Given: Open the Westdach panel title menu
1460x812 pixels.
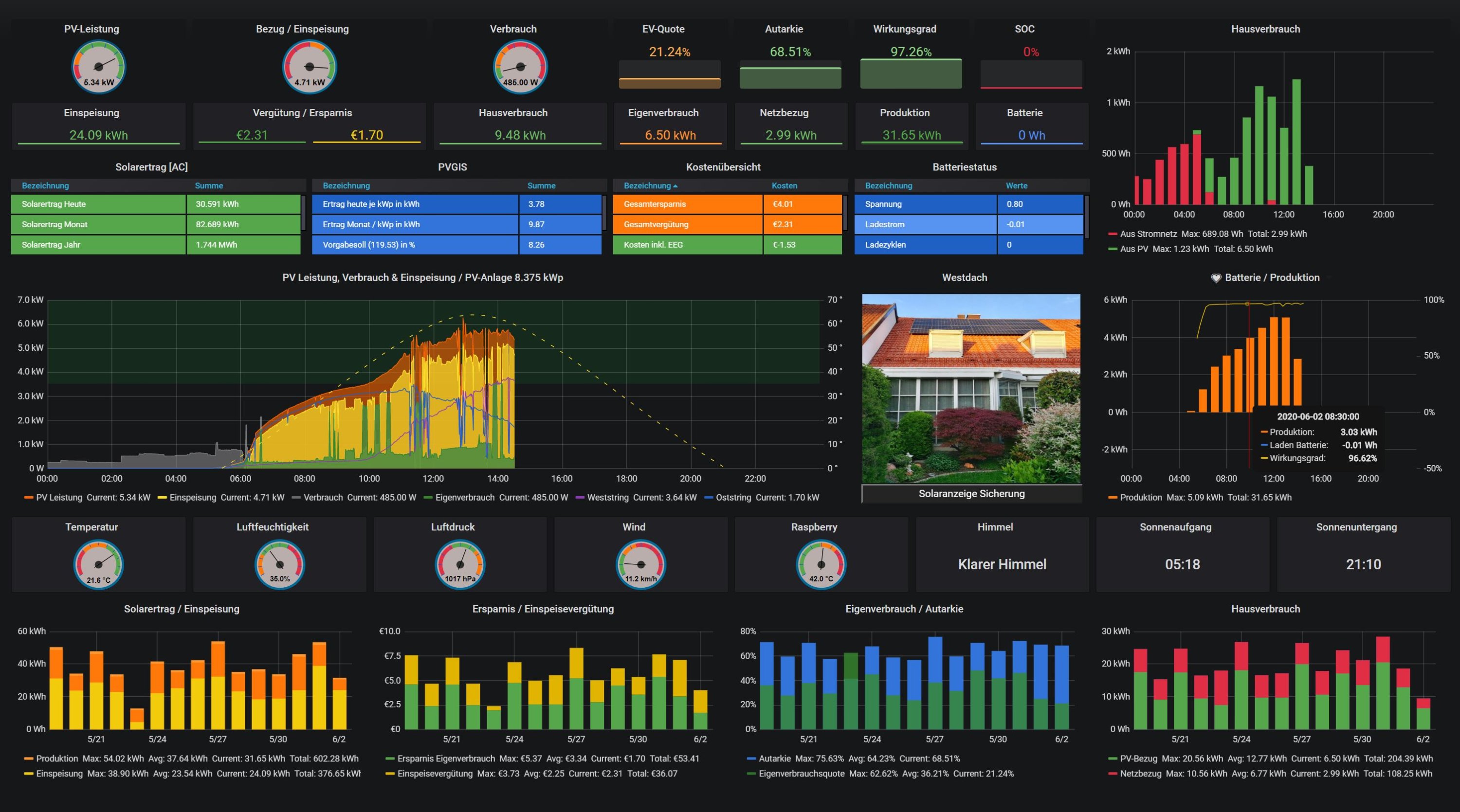Looking at the screenshot, I should 964,278.
